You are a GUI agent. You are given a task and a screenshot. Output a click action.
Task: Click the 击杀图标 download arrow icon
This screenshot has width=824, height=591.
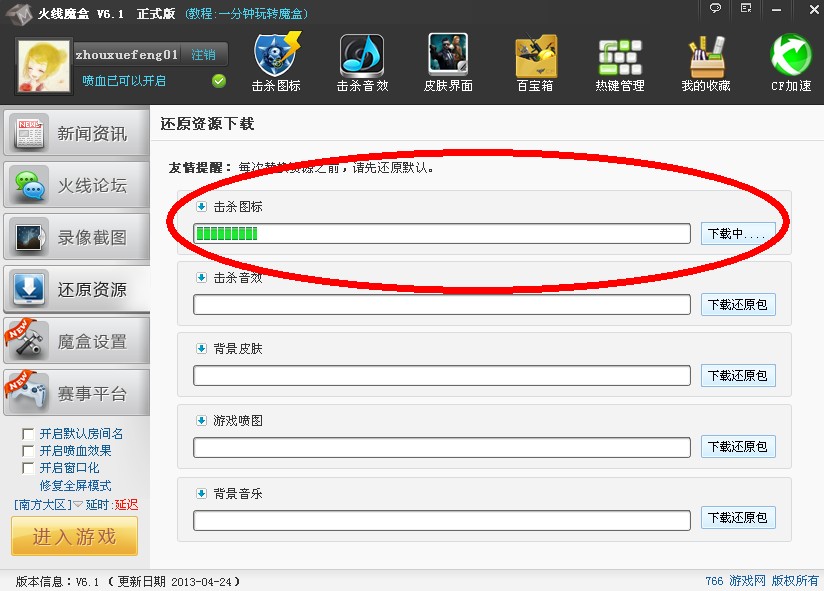[201, 206]
